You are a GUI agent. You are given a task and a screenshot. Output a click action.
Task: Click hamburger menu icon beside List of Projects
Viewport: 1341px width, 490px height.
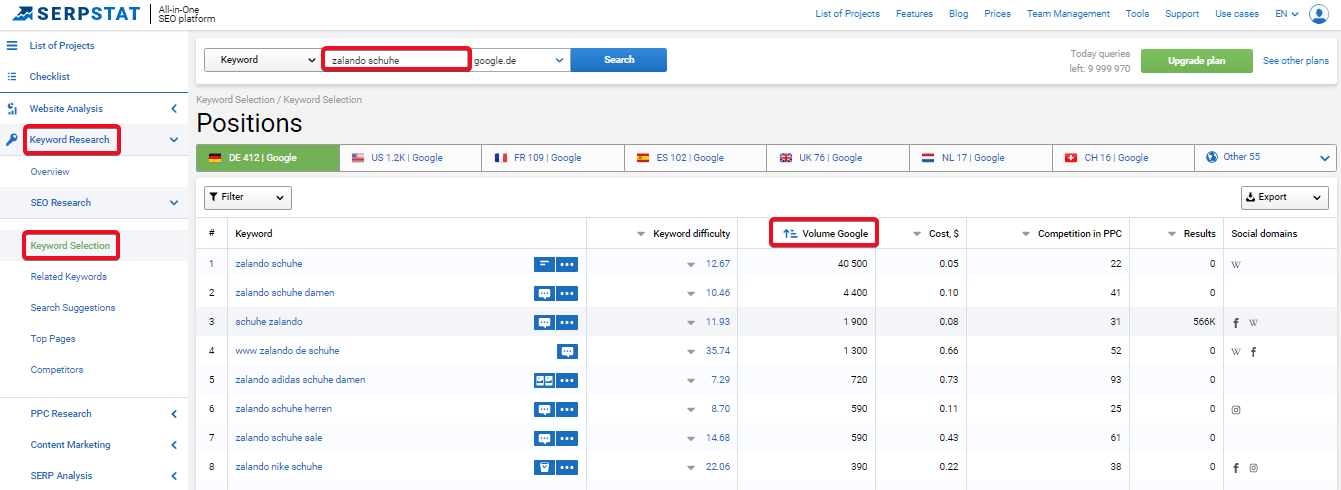coord(12,45)
